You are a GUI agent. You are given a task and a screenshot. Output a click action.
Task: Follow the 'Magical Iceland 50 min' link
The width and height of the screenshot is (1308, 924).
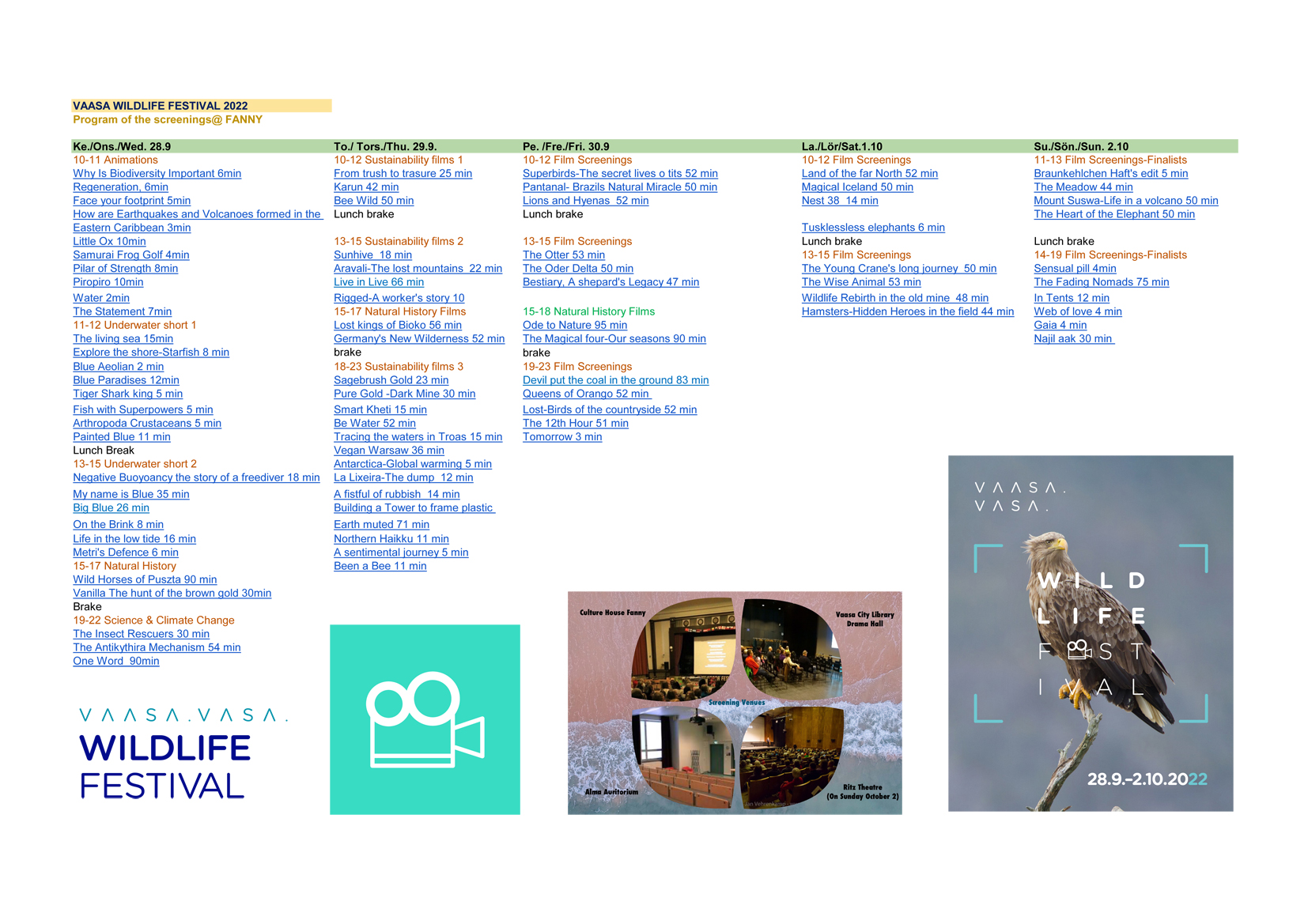coord(856,187)
